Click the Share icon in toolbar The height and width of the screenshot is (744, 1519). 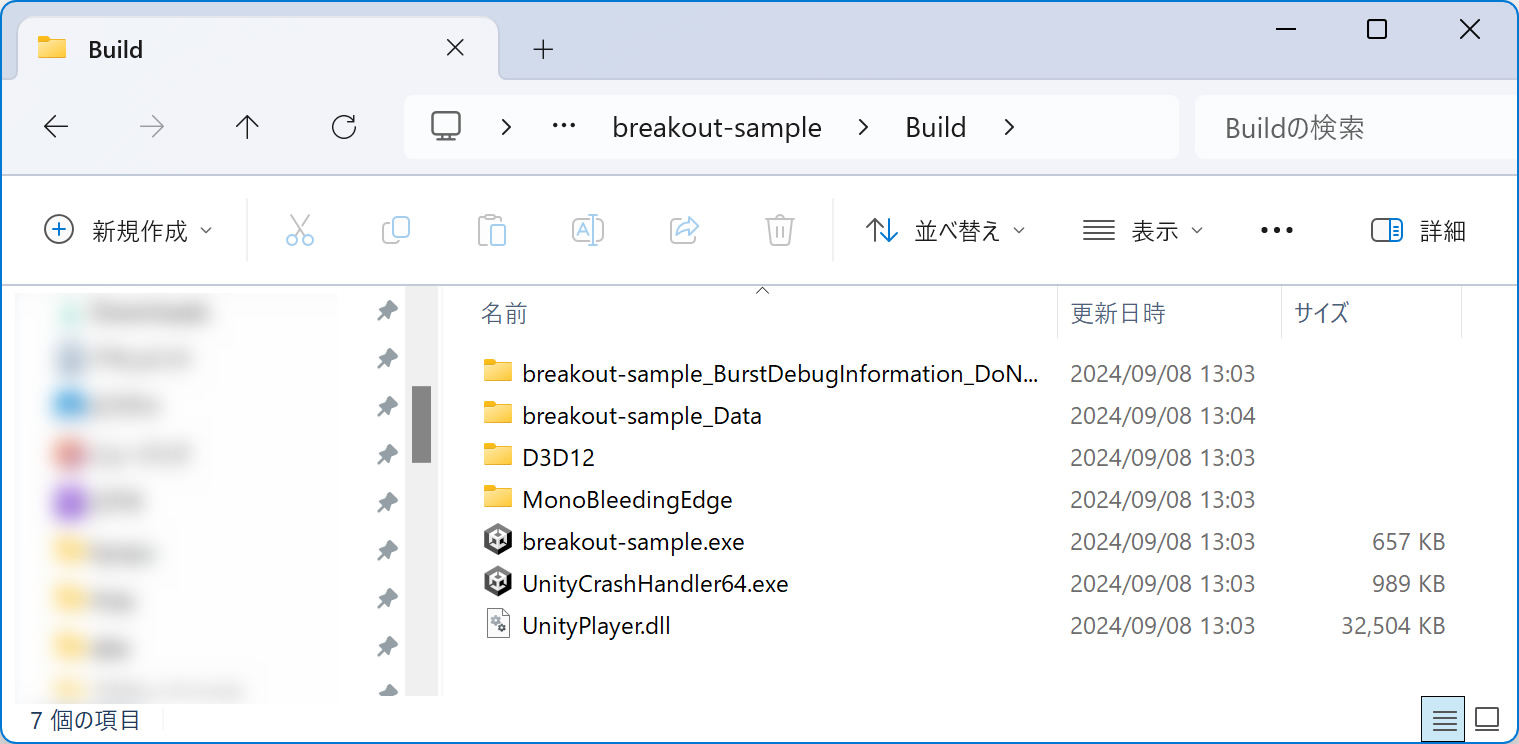click(x=684, y=230)
